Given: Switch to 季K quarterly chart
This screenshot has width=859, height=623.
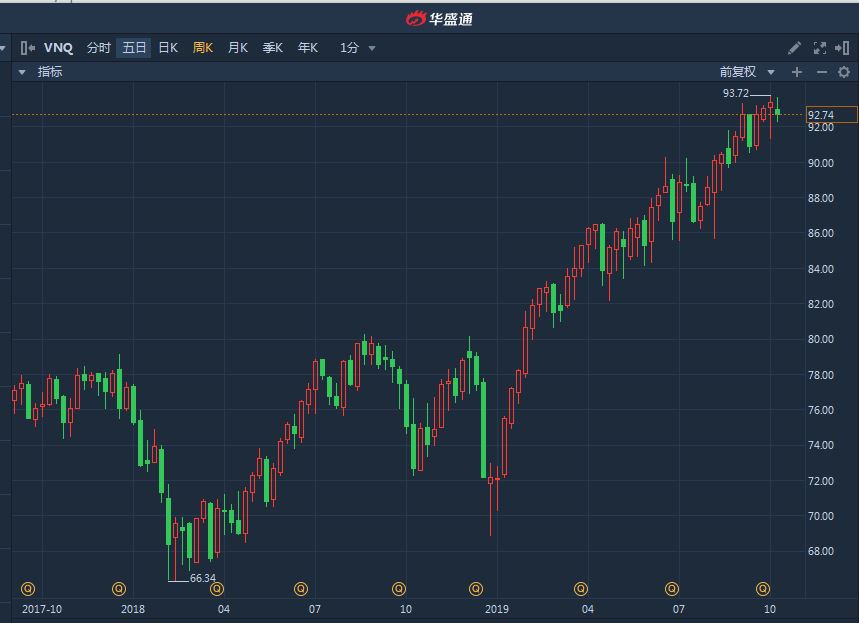Looking at the screenshot, I should (x=273, y=47).
